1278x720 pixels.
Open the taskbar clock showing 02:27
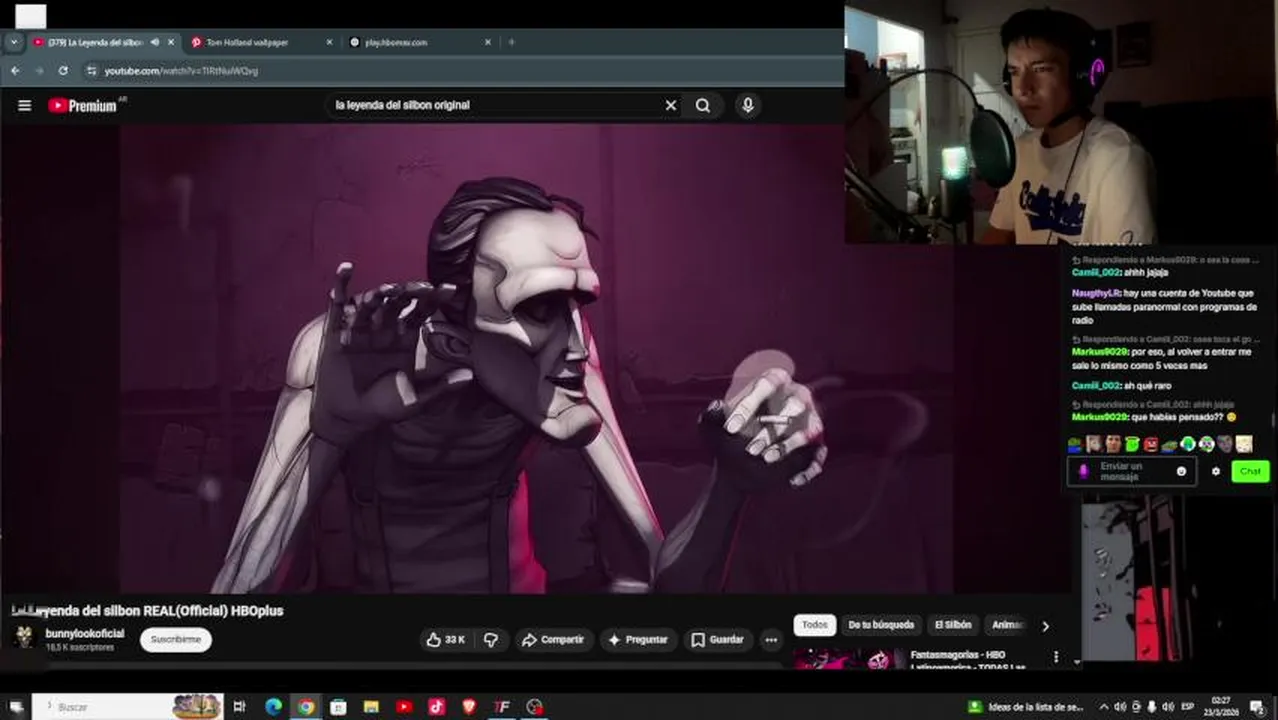pos(1221,707)
